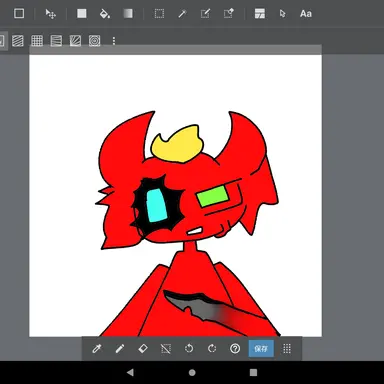The width and height of the screenshot is (384, 384).
Task: Choose the Bucket fill tool
Action: 105,14
